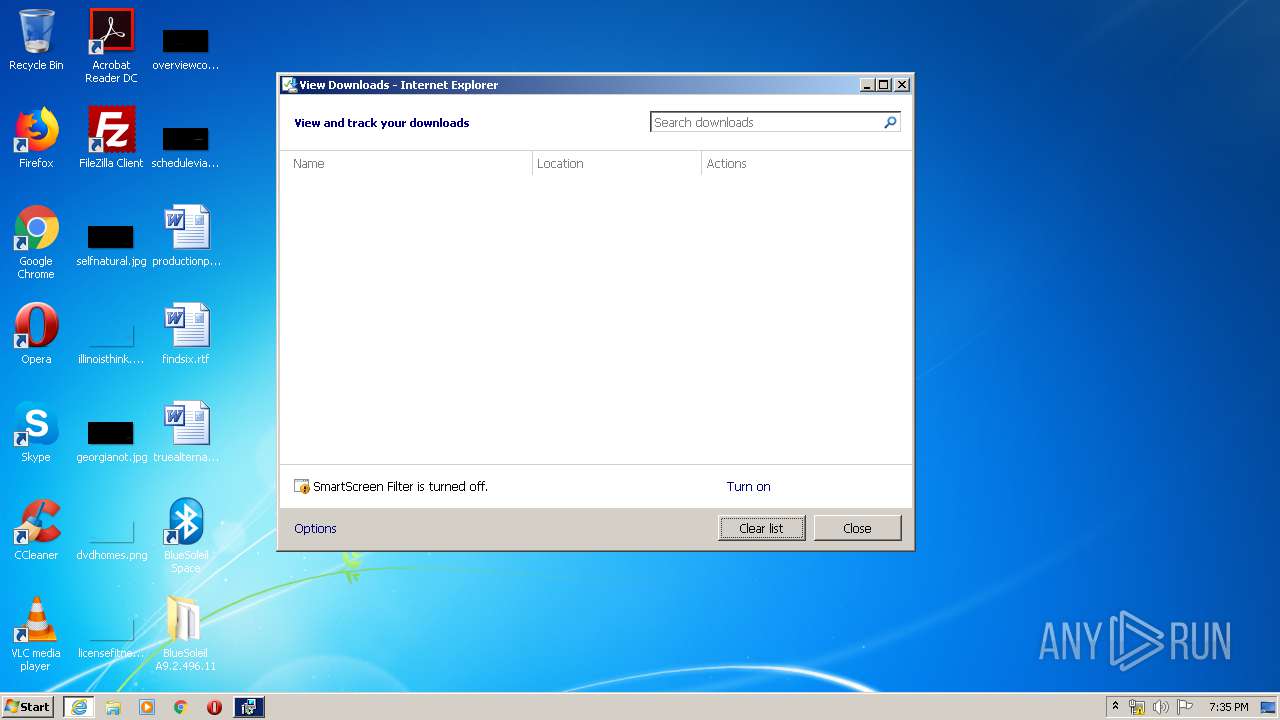This screenshot has width=1280, height=720.
Task: Click Chrome icon in taskbar
Action: 181,707
